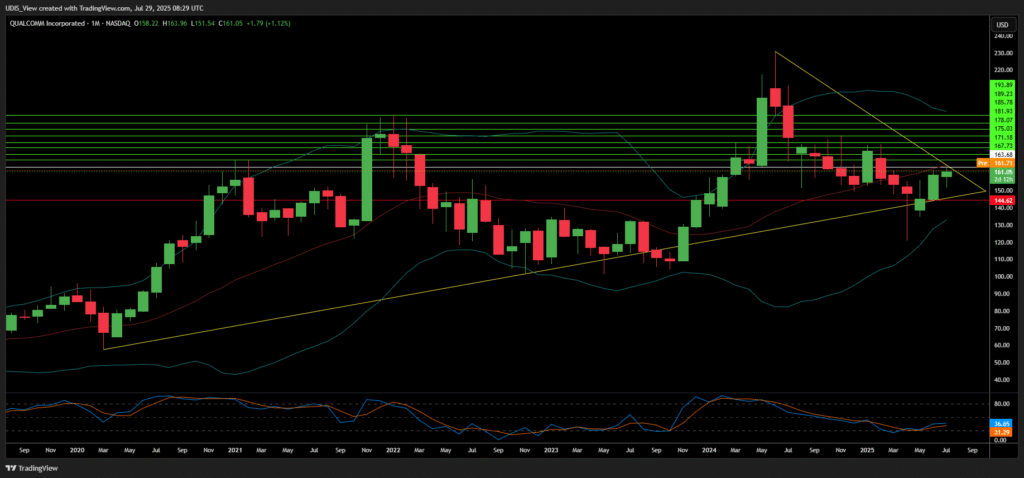Click the orange Pre pre-market badge
The height and width of the screenshot is (478, 1024).
pos(981,161)
